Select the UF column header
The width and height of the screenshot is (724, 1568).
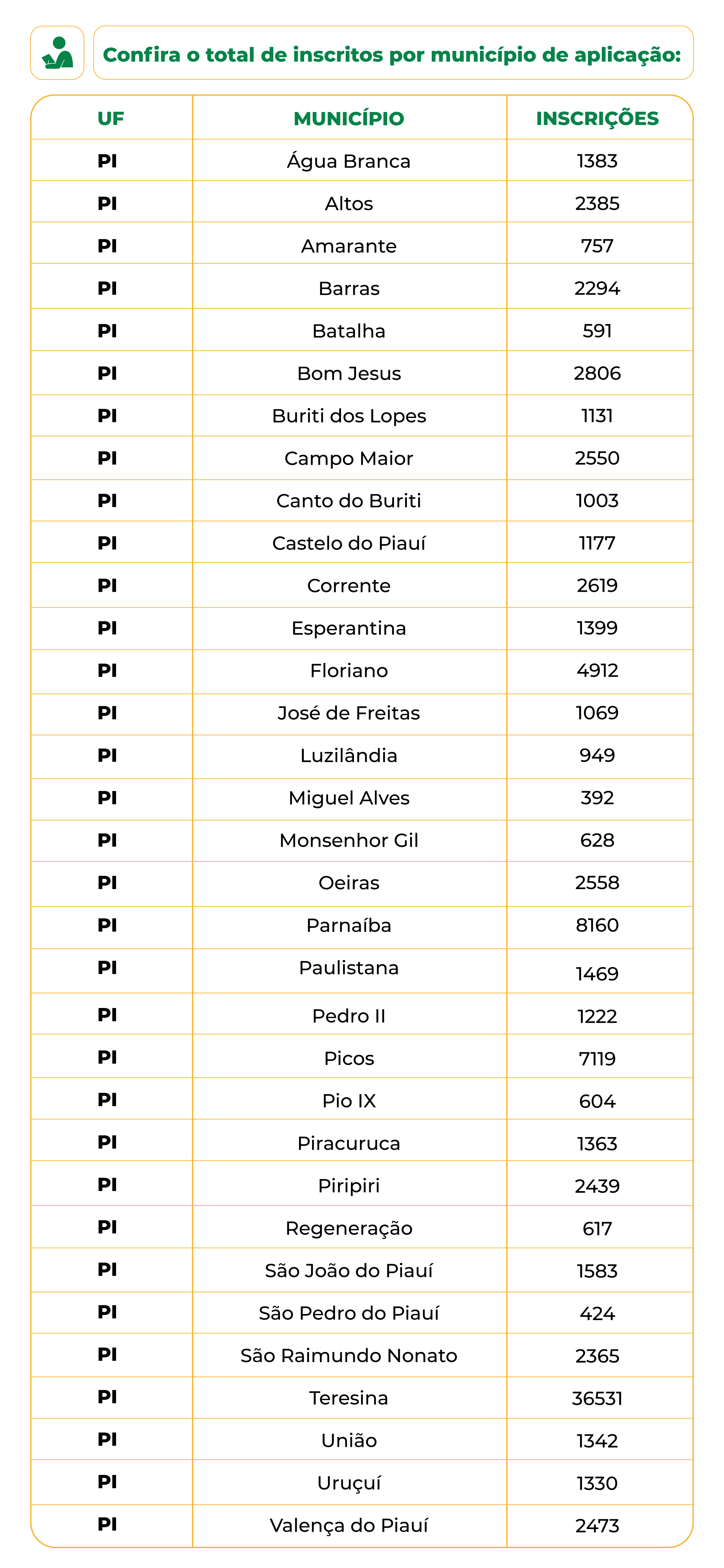(111, 118)
